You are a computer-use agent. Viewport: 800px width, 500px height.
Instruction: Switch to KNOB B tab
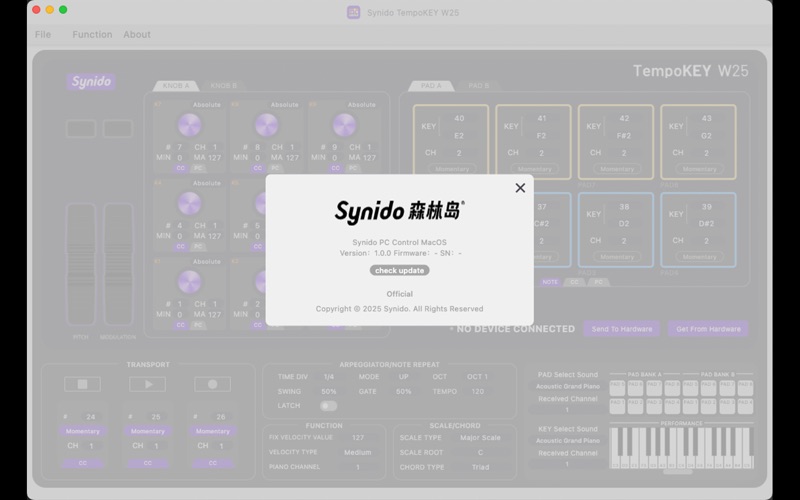click(224, 86)
